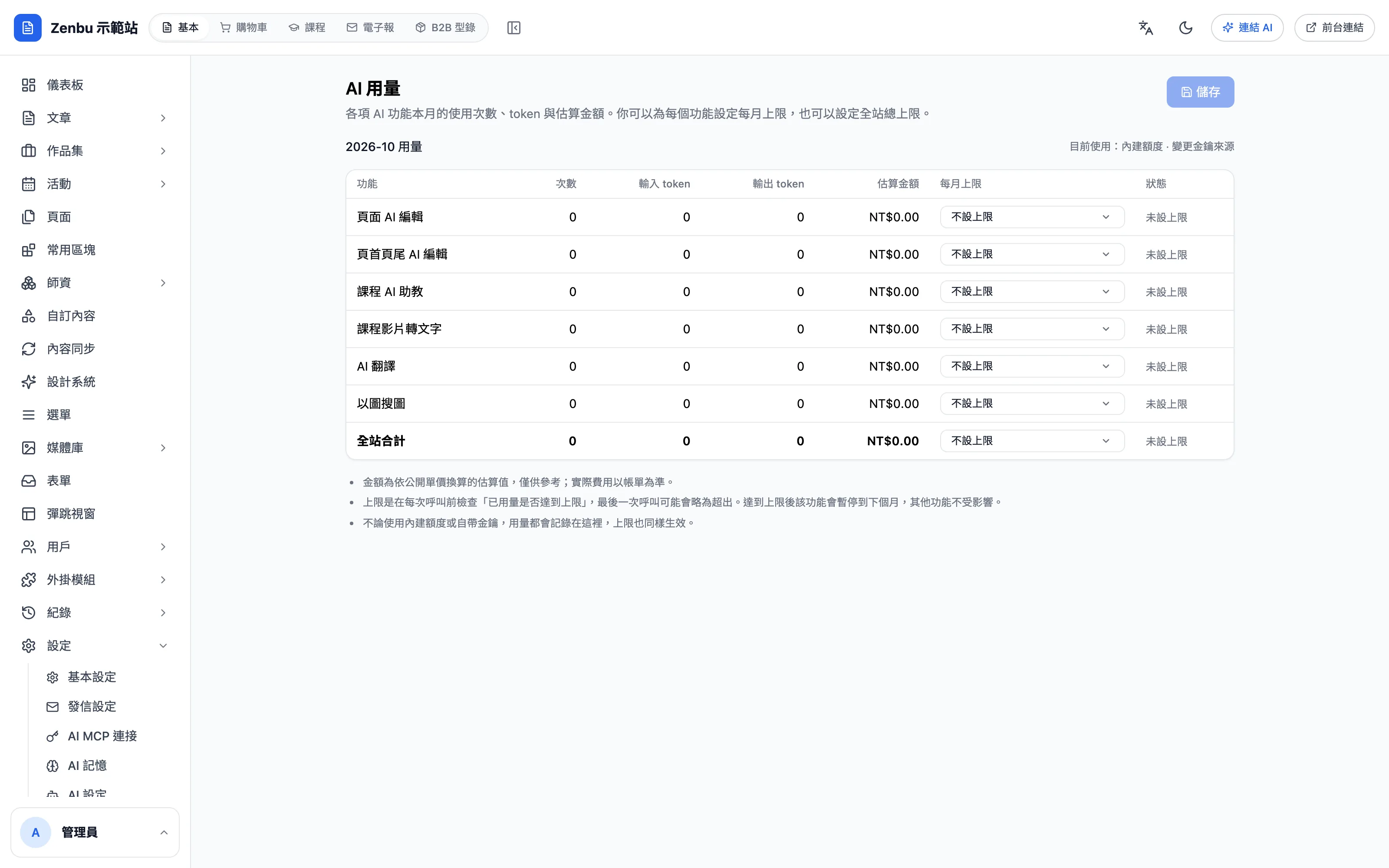Image resolution: width=1389 pixels, height=868 pixels.
Task: Open 表單 inbox icon
Action: pos(29,480)
